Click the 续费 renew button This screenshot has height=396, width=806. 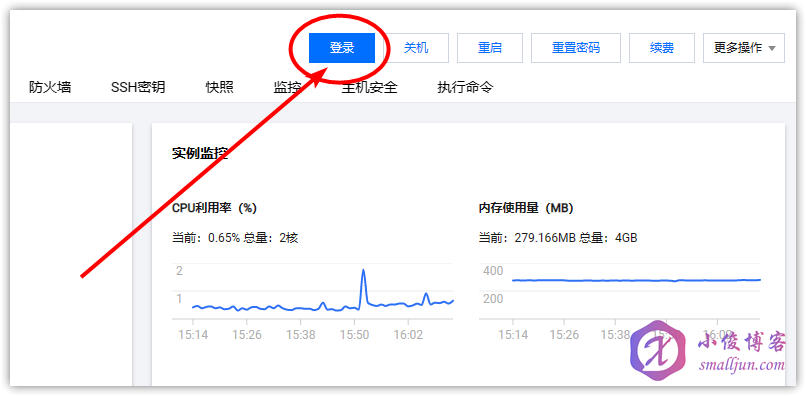[662, 48]
